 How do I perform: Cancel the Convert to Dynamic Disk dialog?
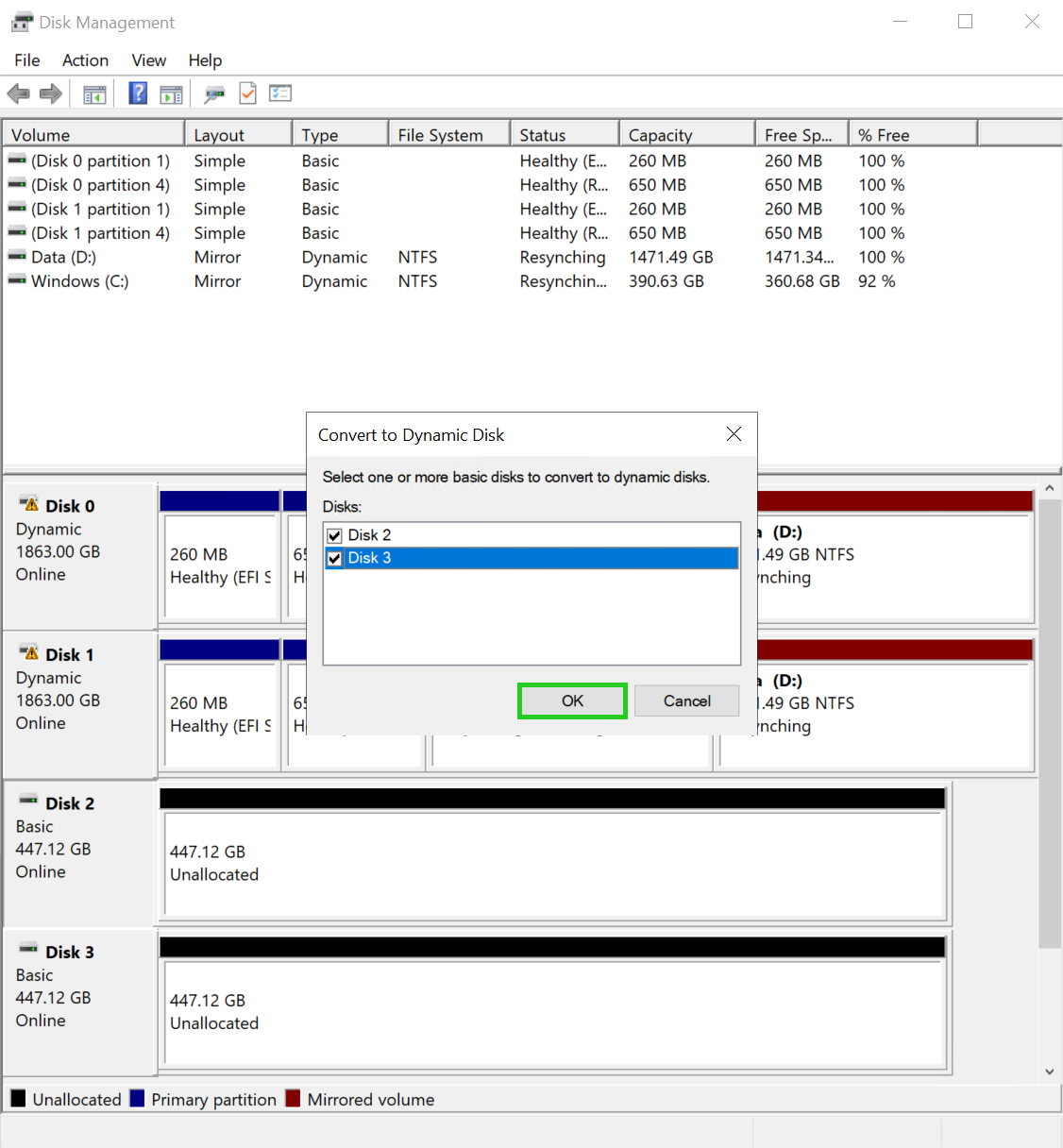686,701
